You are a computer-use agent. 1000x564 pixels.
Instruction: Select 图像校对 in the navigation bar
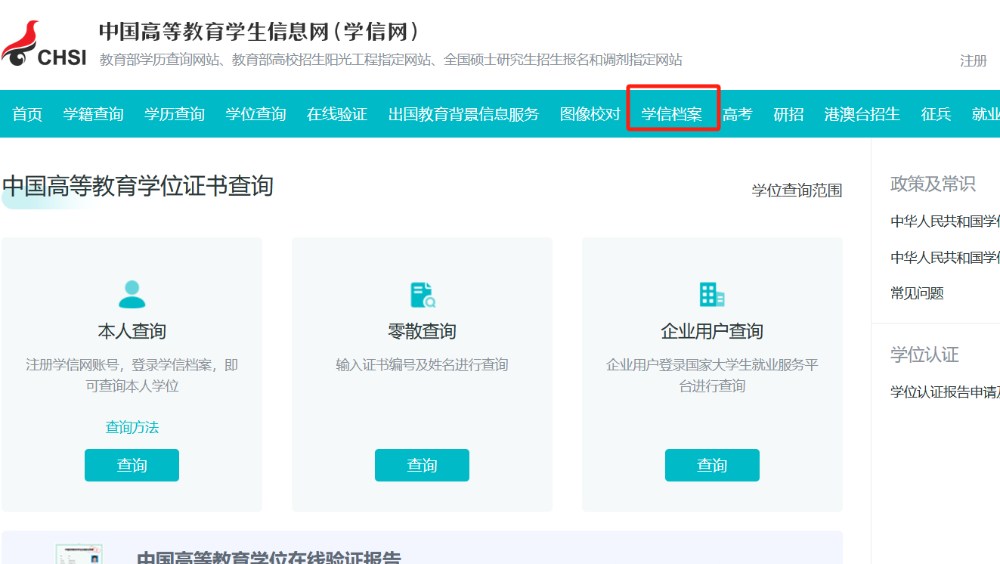tap(590, 114)
